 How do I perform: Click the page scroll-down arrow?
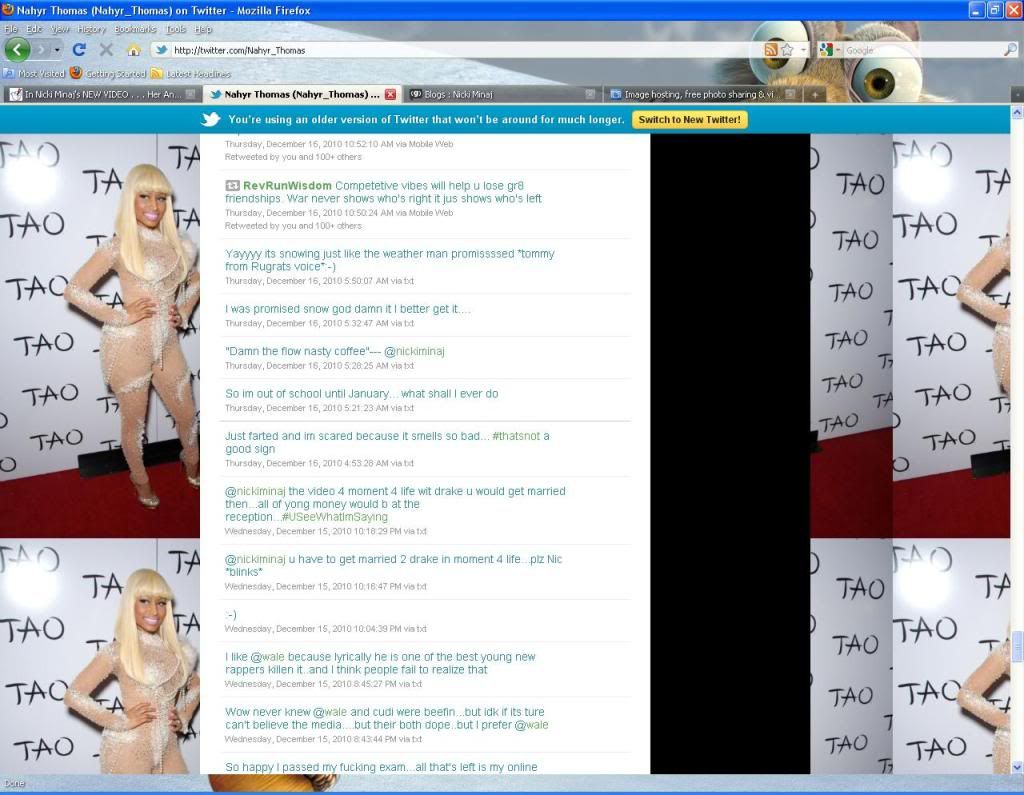[x=1017, y=767]
